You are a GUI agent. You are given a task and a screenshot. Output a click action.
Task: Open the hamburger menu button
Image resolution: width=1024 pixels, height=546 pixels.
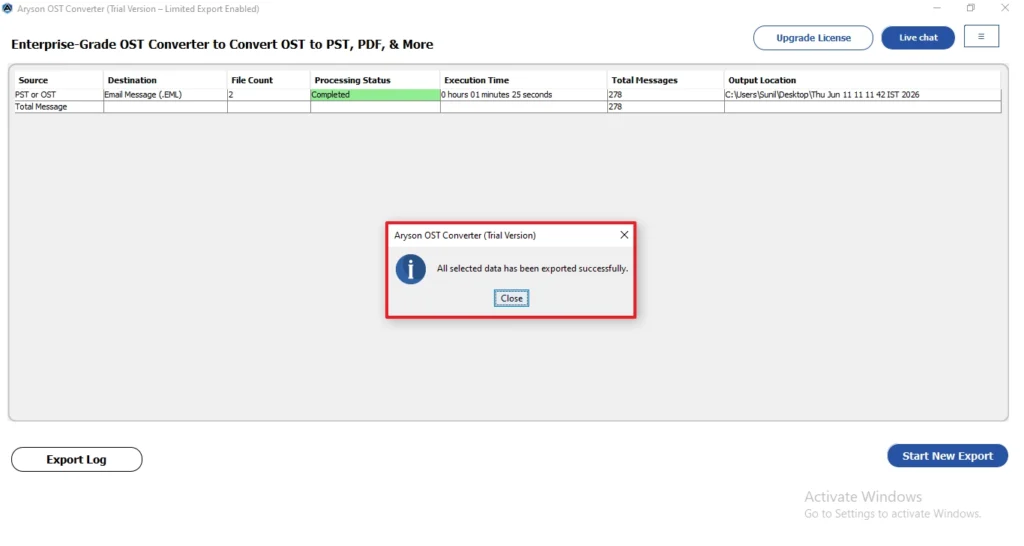pos(981,37)
